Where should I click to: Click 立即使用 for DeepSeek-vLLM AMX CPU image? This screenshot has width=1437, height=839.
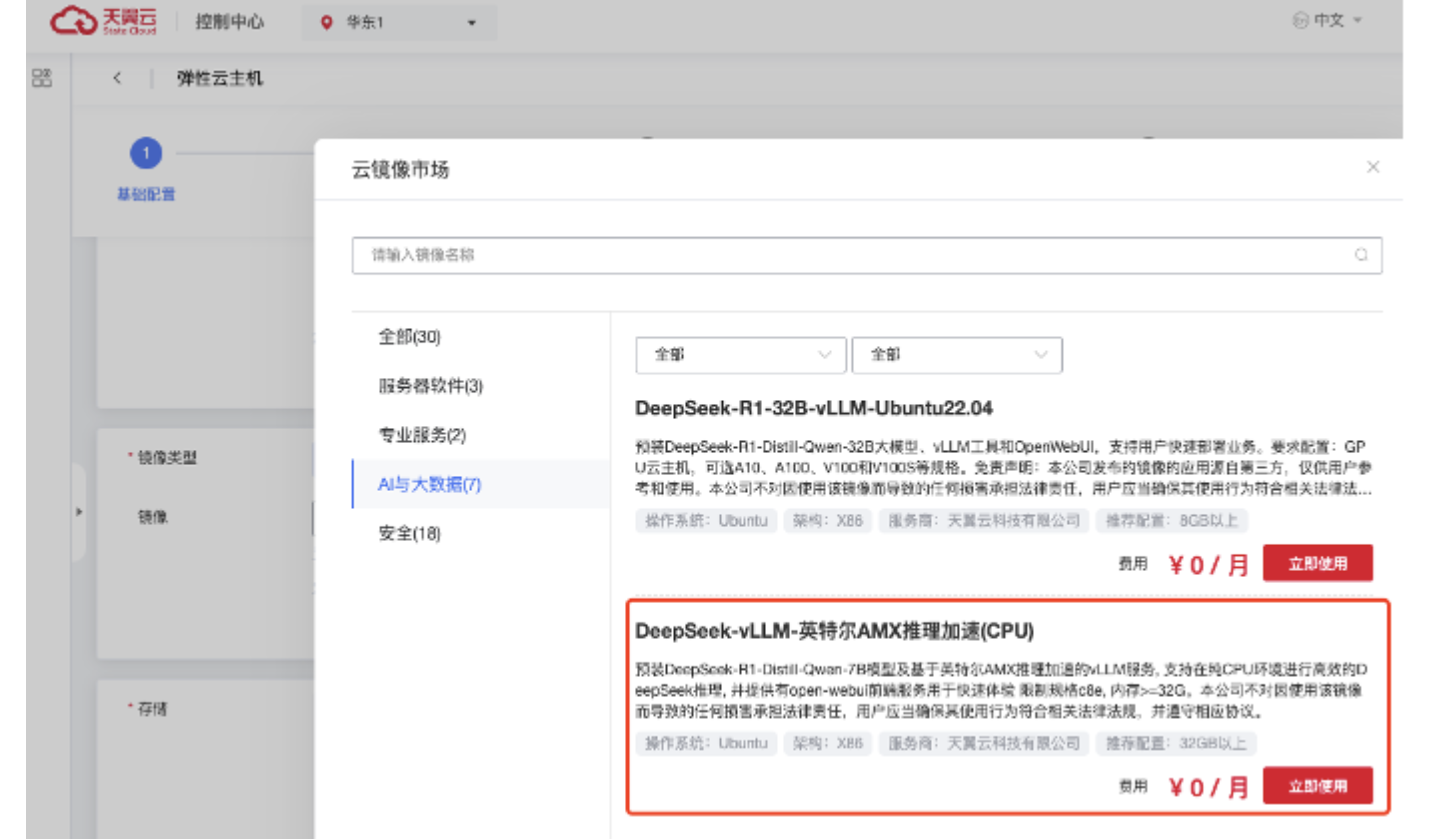pyautogui.click(x=1317, y=786)
